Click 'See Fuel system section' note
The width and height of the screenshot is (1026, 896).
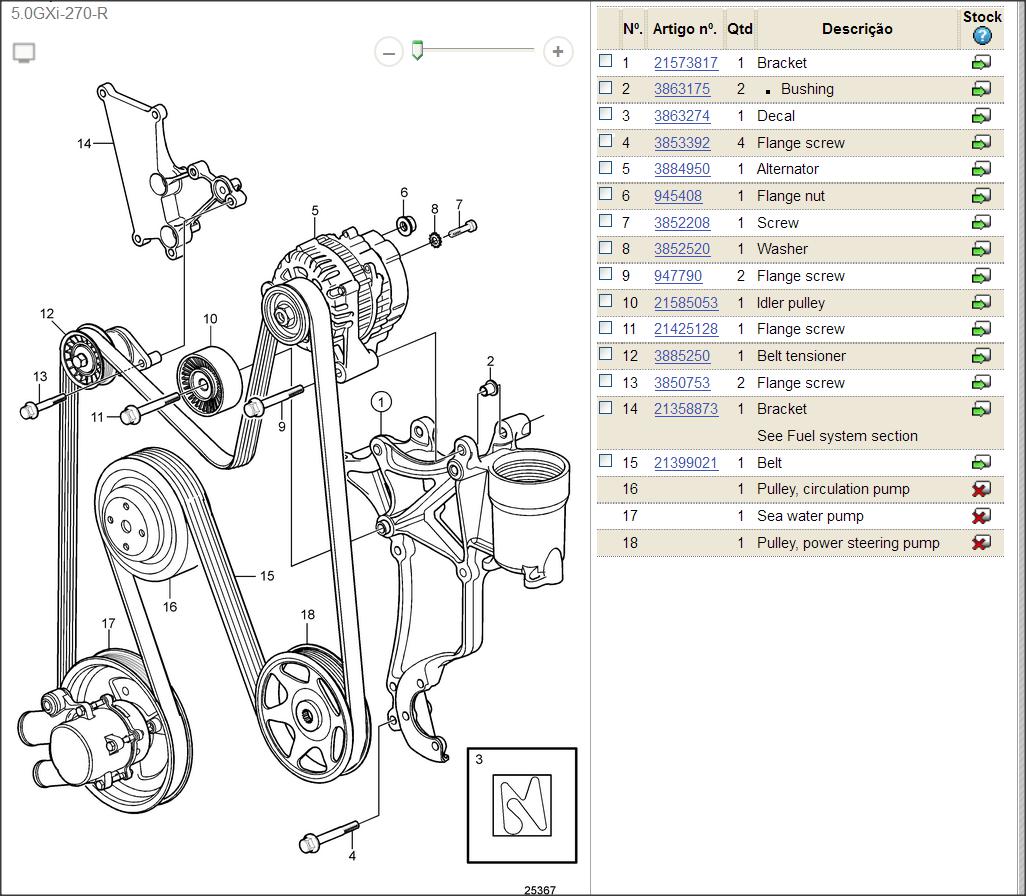[x=837, y=436]
